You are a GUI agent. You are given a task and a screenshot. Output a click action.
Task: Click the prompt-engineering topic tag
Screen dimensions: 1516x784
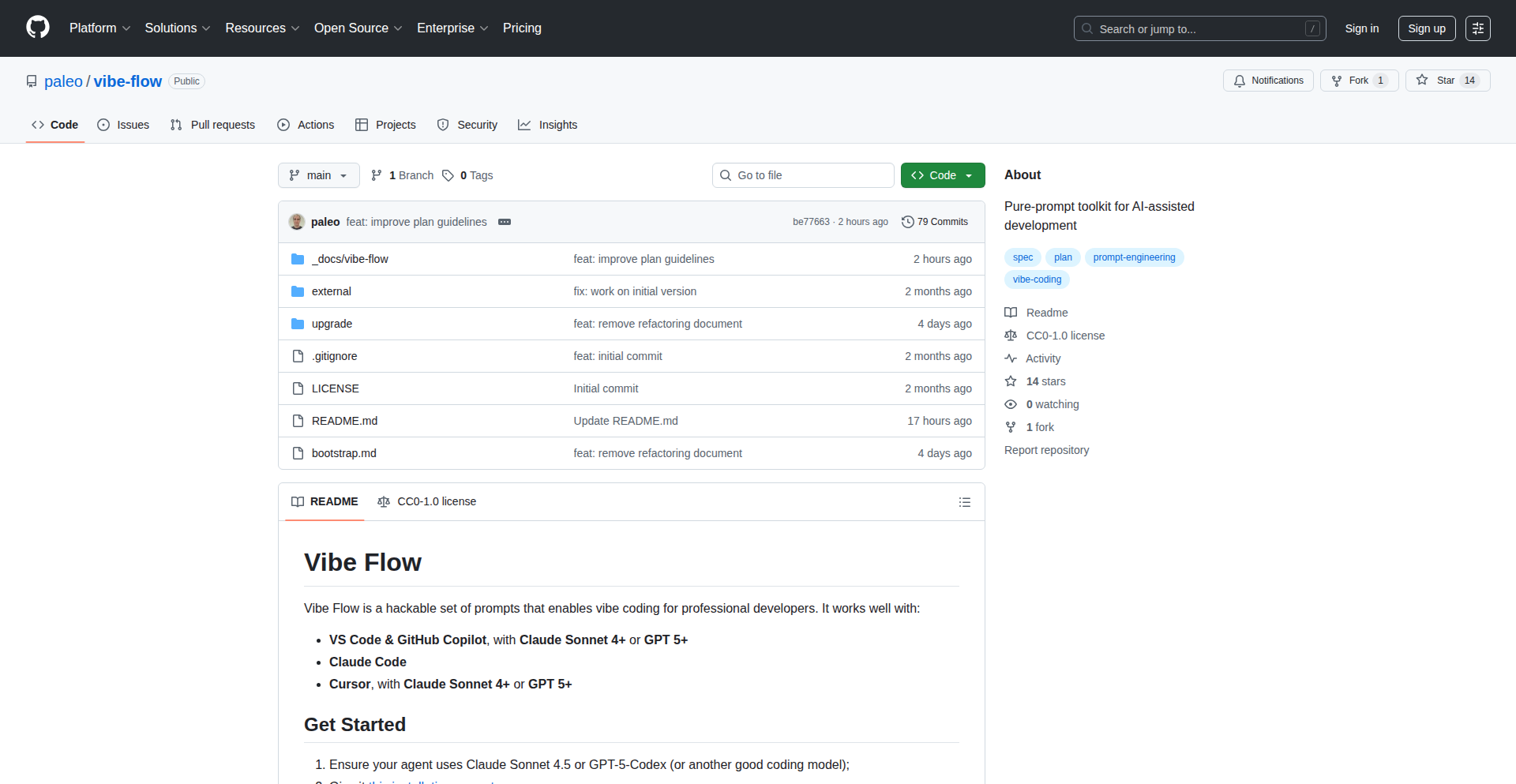click(1134, 257)
